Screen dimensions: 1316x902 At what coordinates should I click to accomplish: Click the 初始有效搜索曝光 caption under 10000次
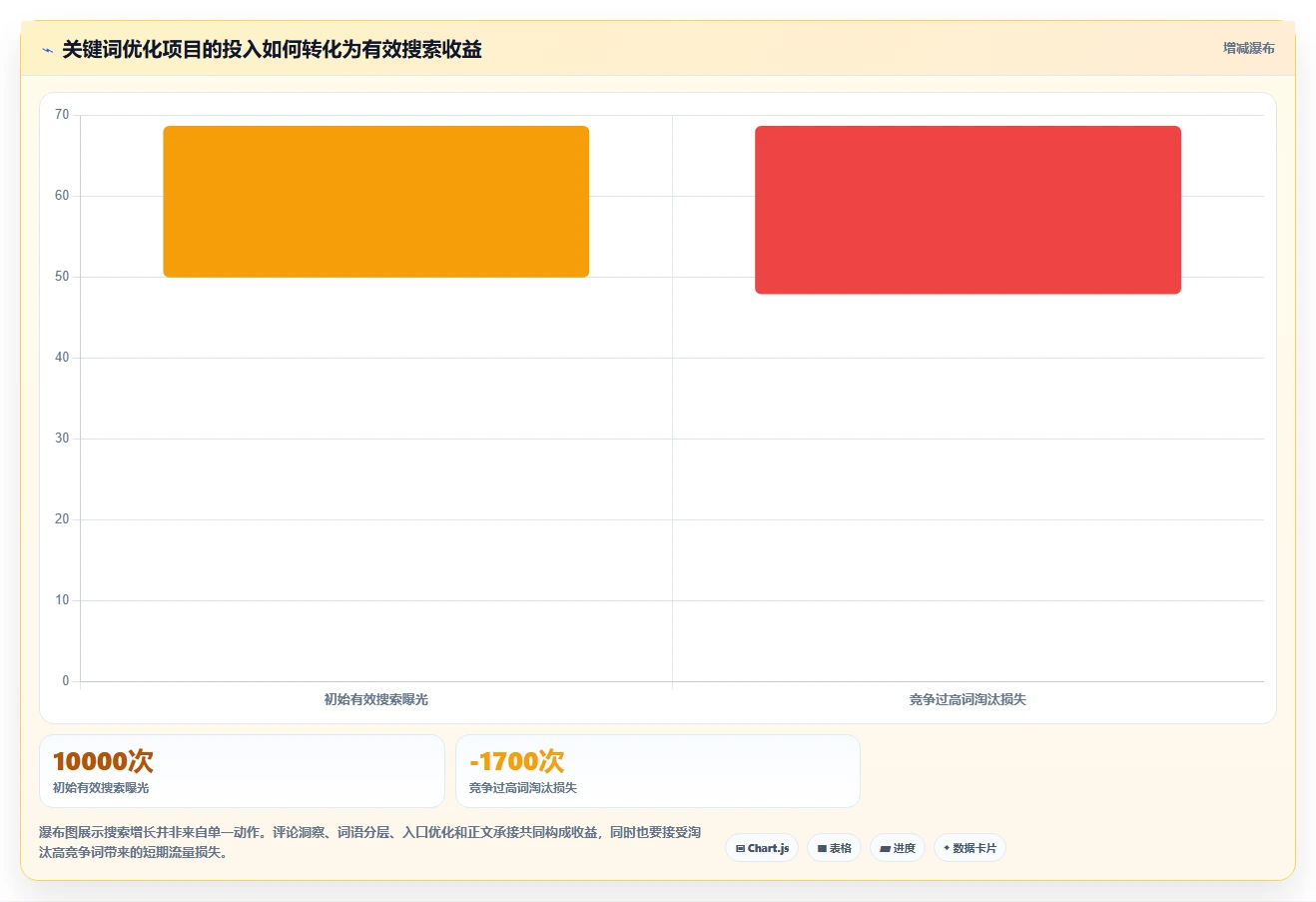click(101, 788)
